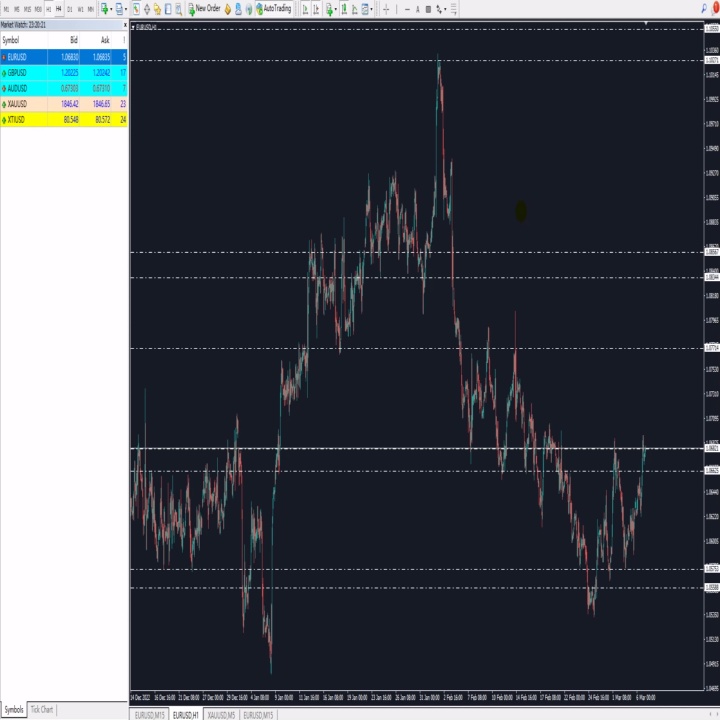
Task: Toggle the AutoTrading button
Action: point(274,8)
